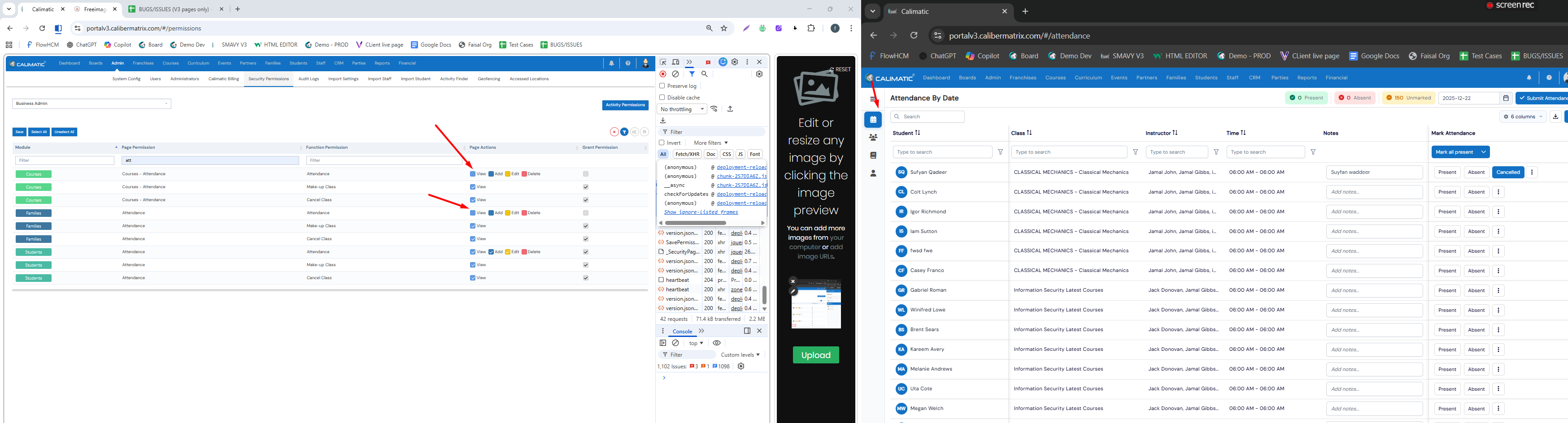Image resolution: width=1568 pixels, height=423 pixels.
Task: Open the Business Admin role dropdown
Action: click(x=91, y=104)
